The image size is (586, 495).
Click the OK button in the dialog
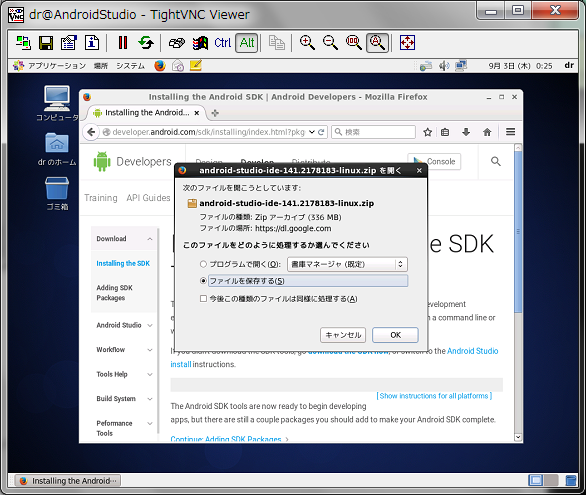pyautogui.click(x=395, y=335)
